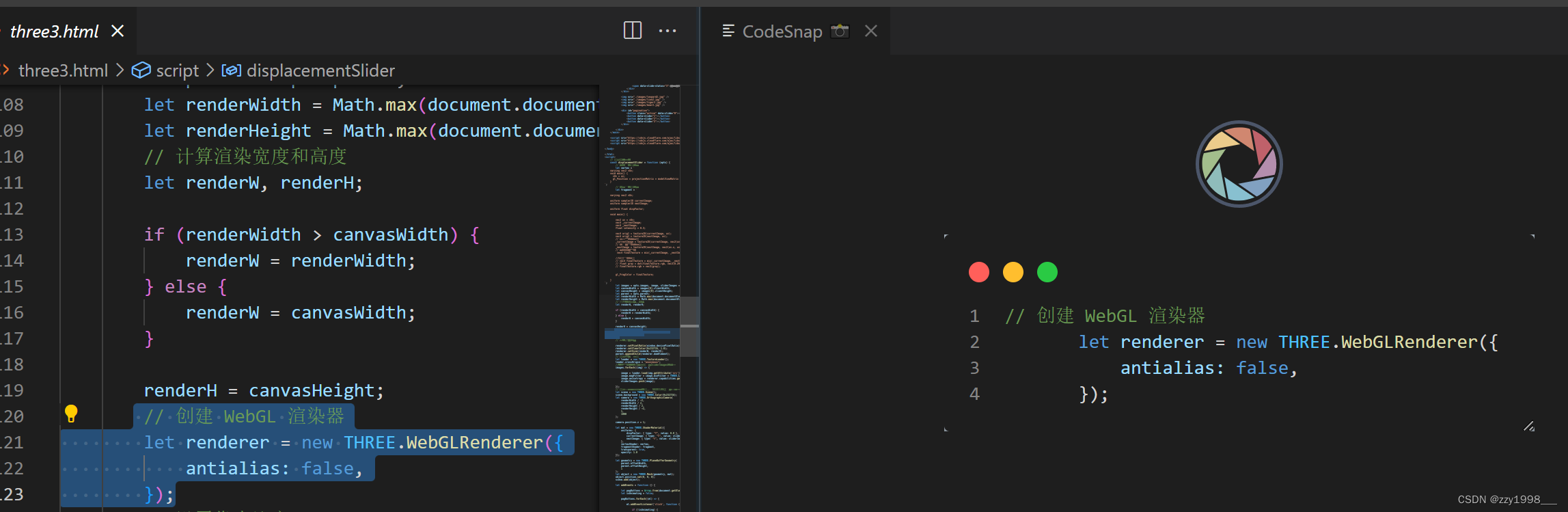
Task: Click 'let renderWidth' line in editor
Action: click(x=371, y=105)
